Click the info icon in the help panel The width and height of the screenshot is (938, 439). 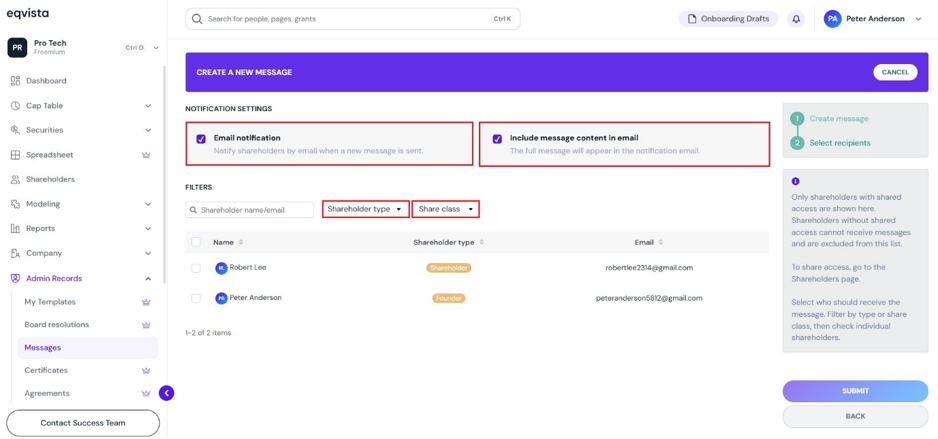coord(795,181)
